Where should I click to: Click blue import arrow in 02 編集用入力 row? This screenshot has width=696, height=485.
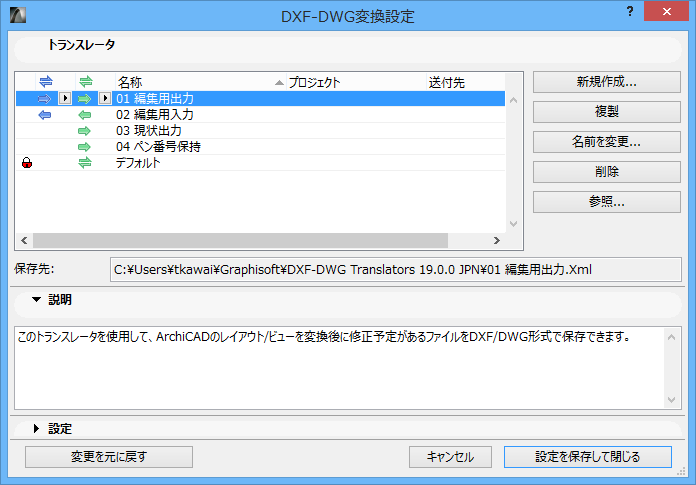coord(45,115)
